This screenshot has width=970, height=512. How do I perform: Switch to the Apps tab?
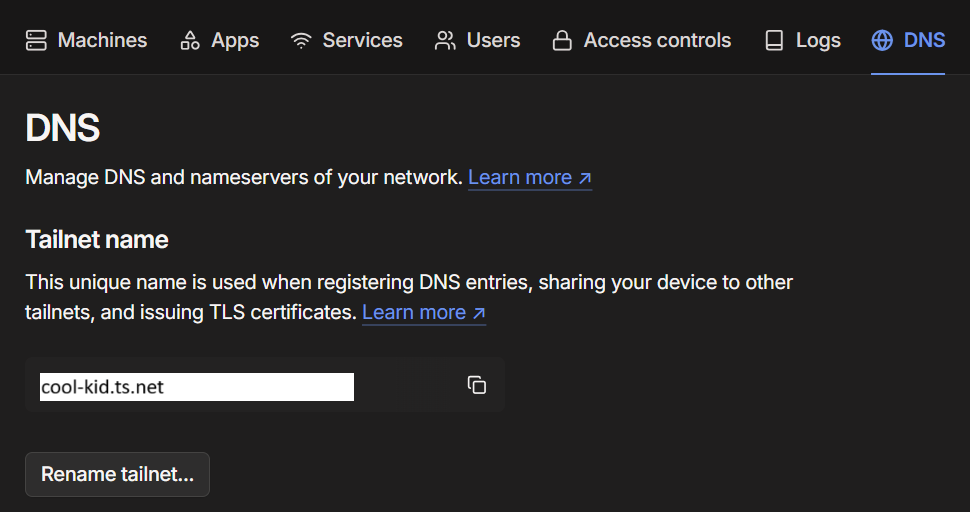[x=220, y=41]
